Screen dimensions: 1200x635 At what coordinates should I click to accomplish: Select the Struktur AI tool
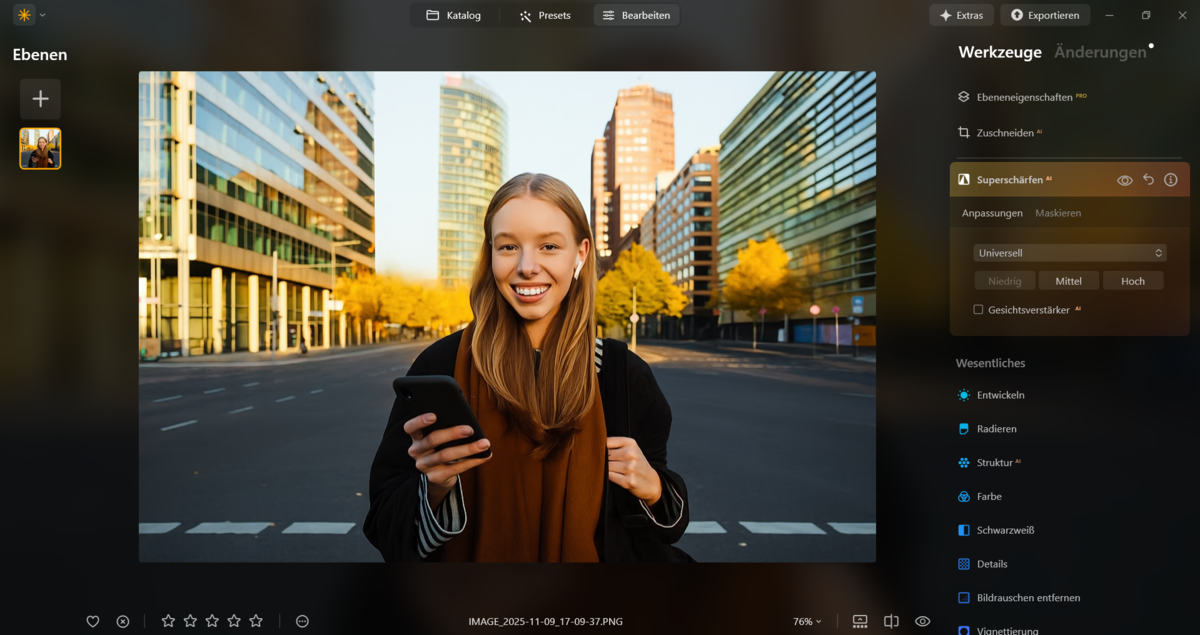click(998, 462)
